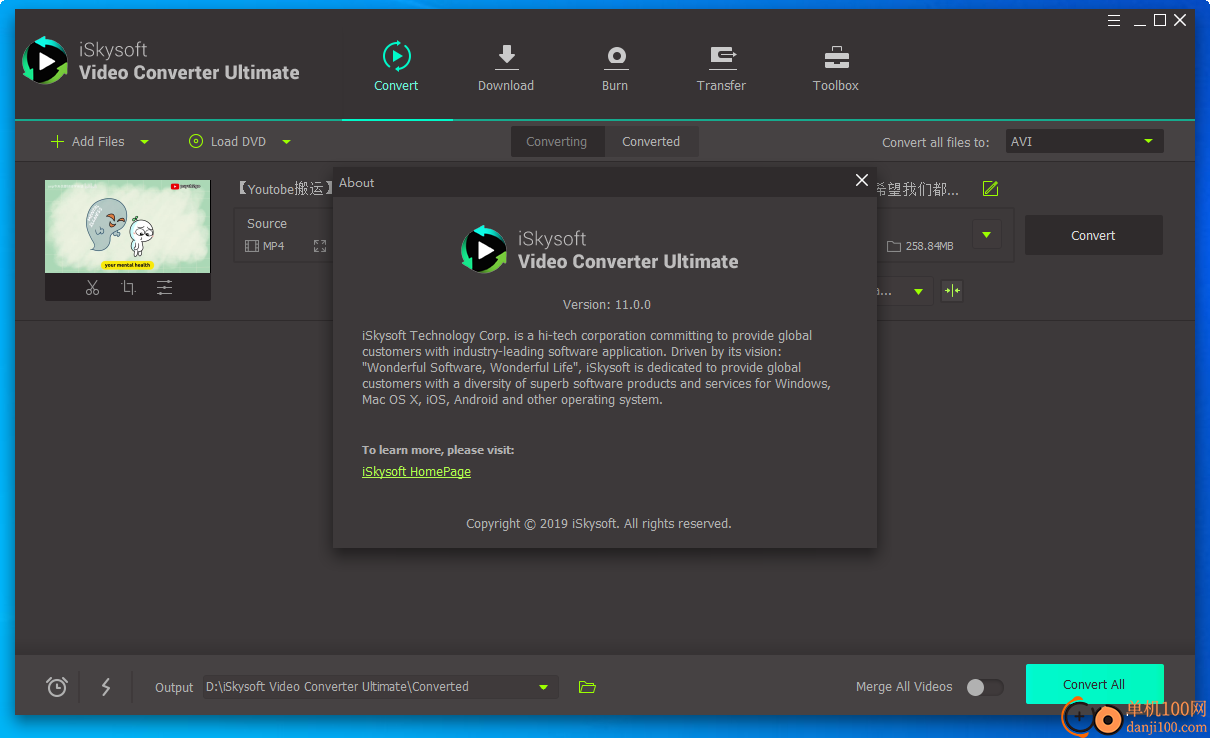Open the Download section

pos(506,67)
